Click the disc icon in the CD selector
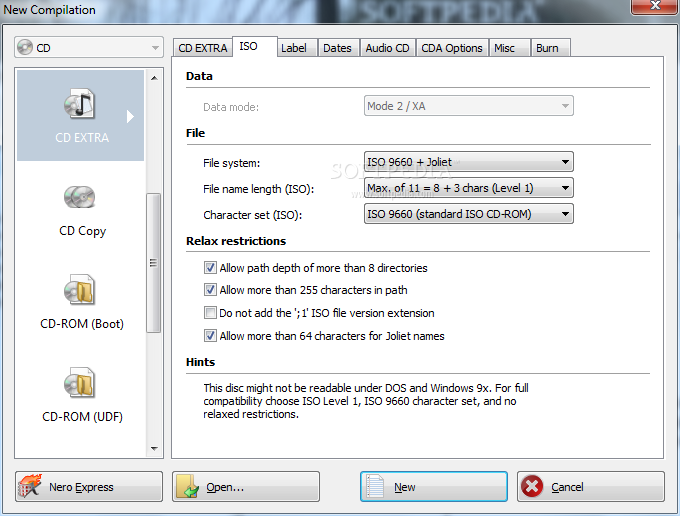This screenshot has height=516, width=680. pos(25,47)
